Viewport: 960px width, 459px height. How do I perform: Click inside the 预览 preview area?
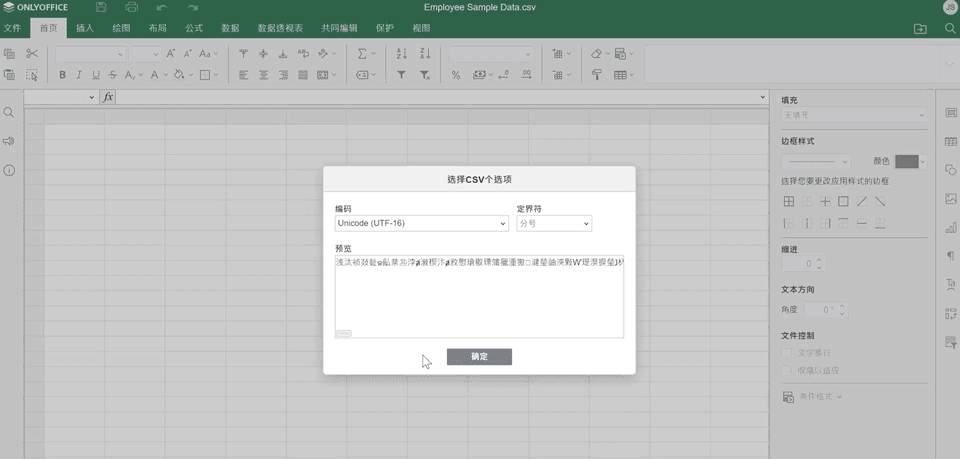479,296
